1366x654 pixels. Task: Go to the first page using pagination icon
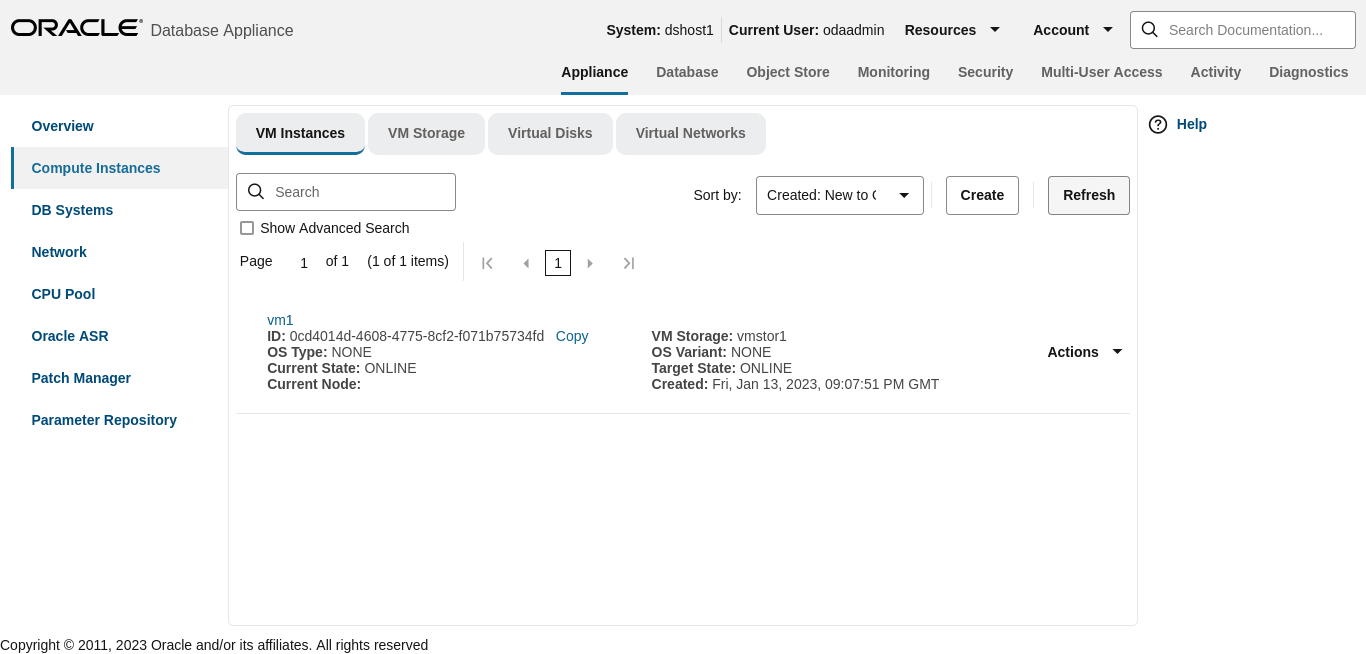coord(487,262)
